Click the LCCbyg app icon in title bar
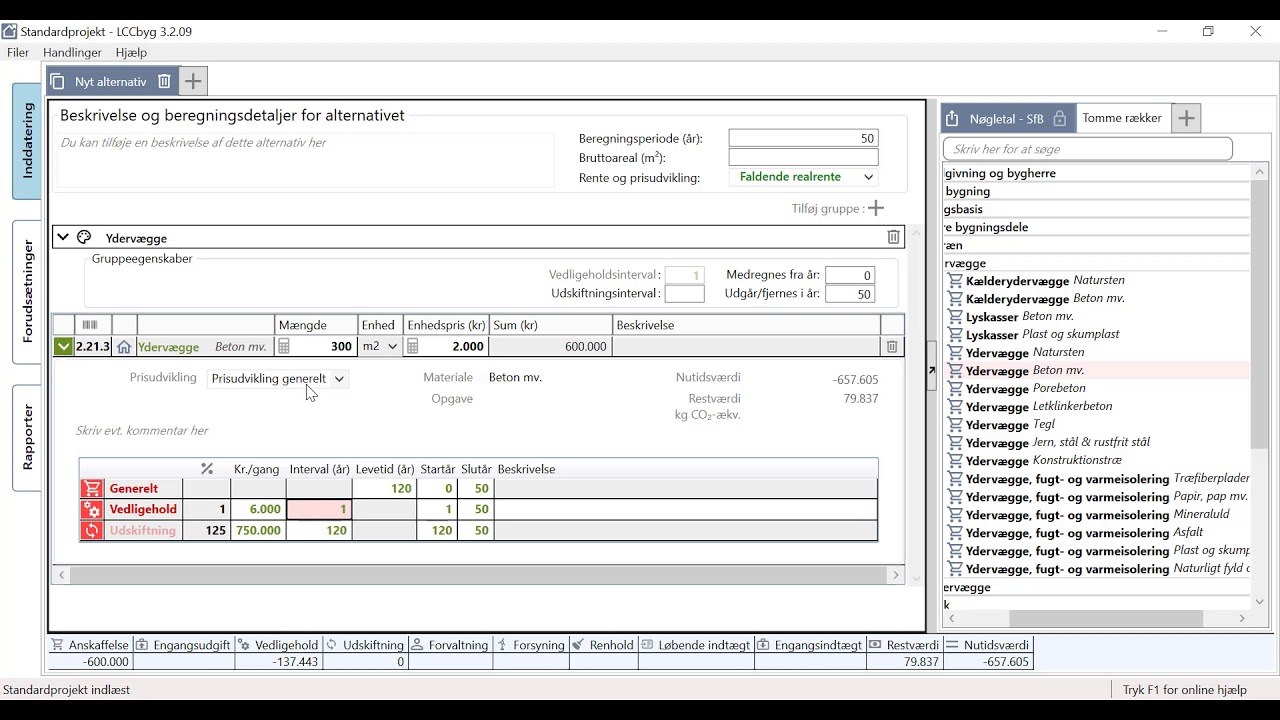This screenshot has height=720, width=1280. (9, 31)
